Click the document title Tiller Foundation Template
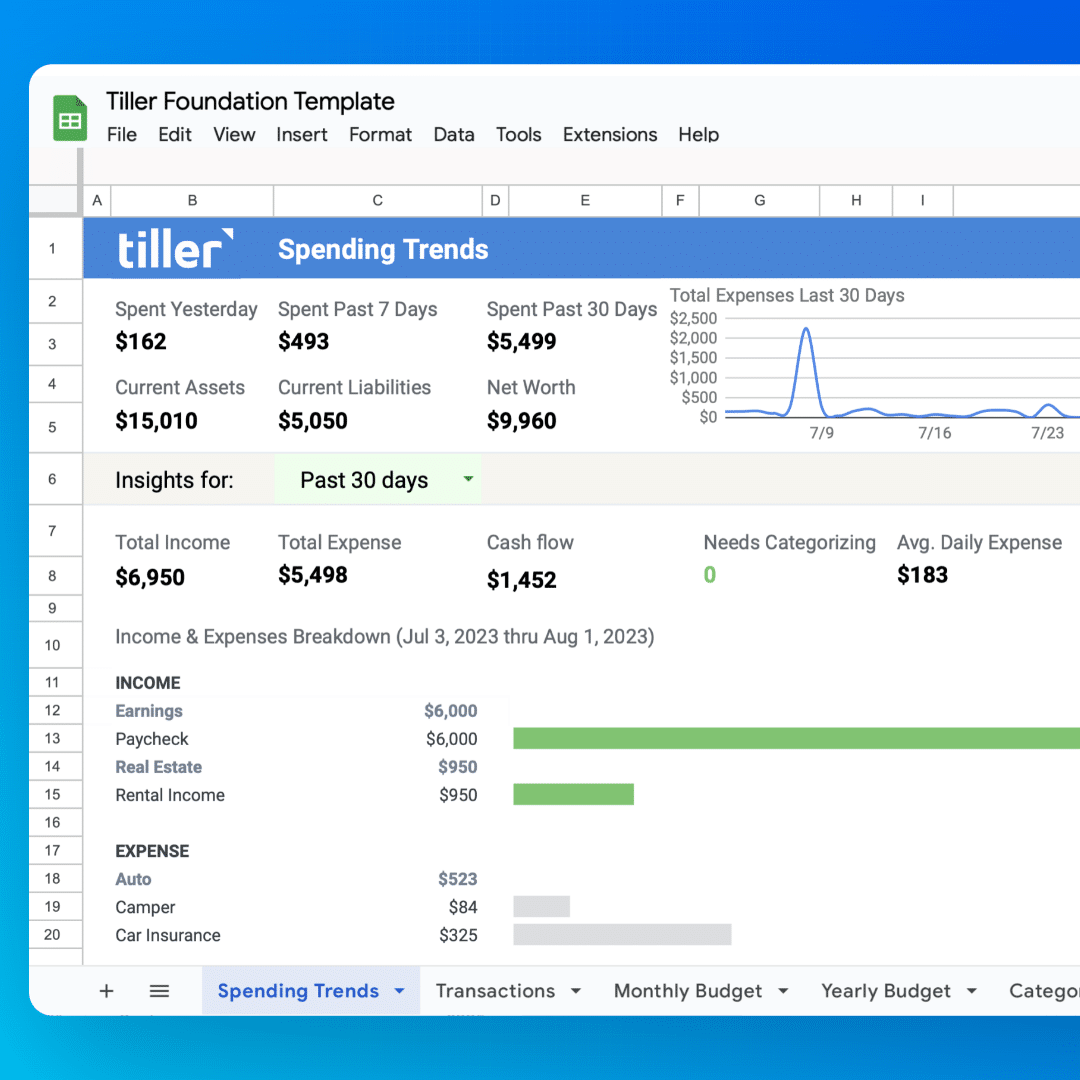The height and width of the screenshot is (1080, 1080). [250, 101]
